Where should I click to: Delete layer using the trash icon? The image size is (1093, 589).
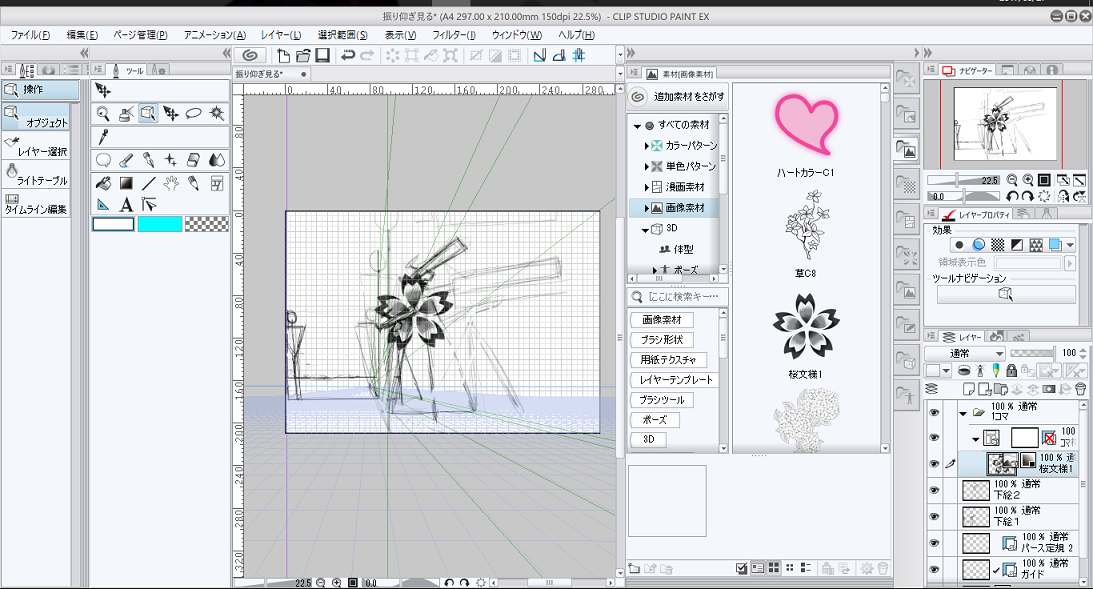point(1081,388)
